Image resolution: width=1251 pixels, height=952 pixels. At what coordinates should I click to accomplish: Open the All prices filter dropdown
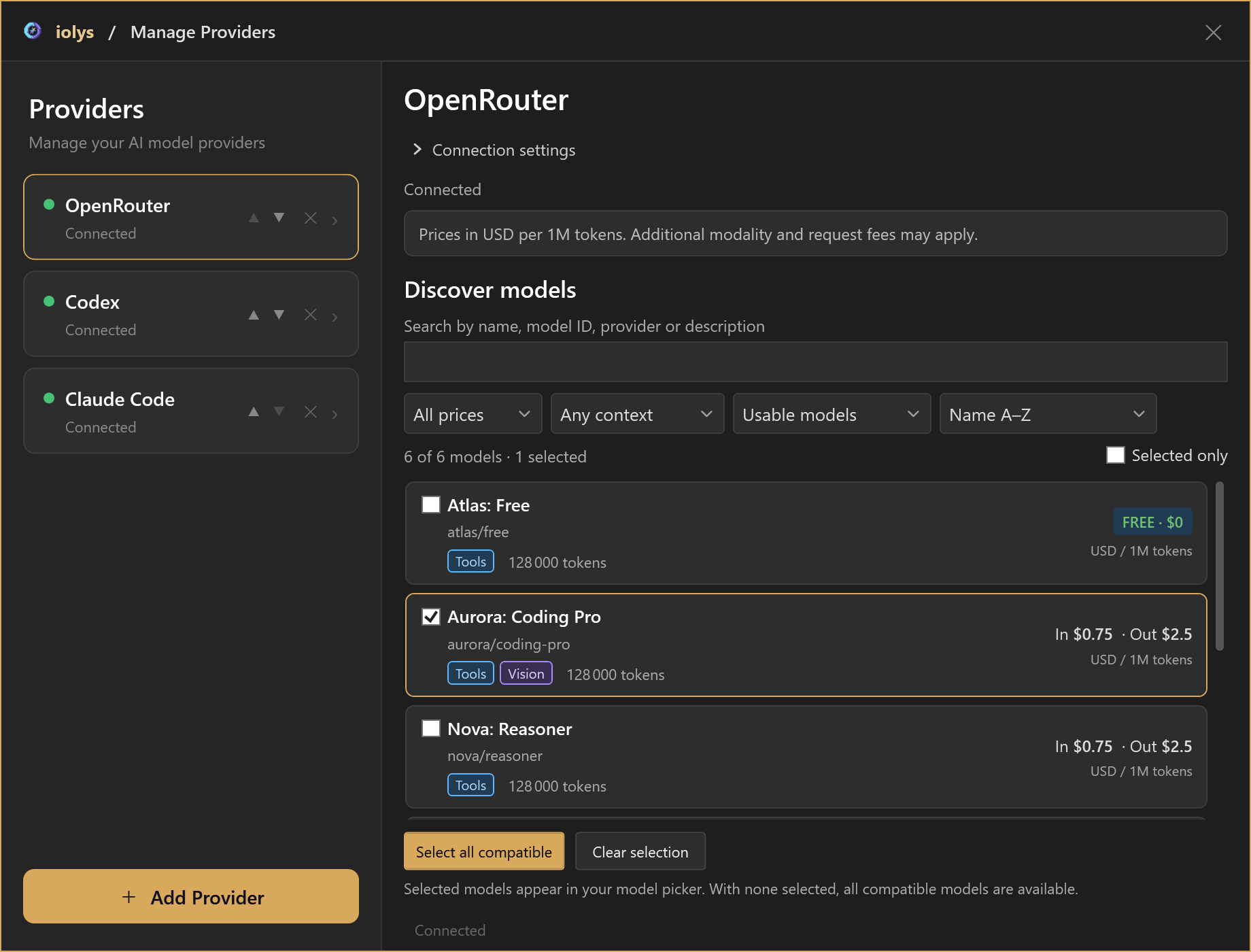[x=473, y=414]
